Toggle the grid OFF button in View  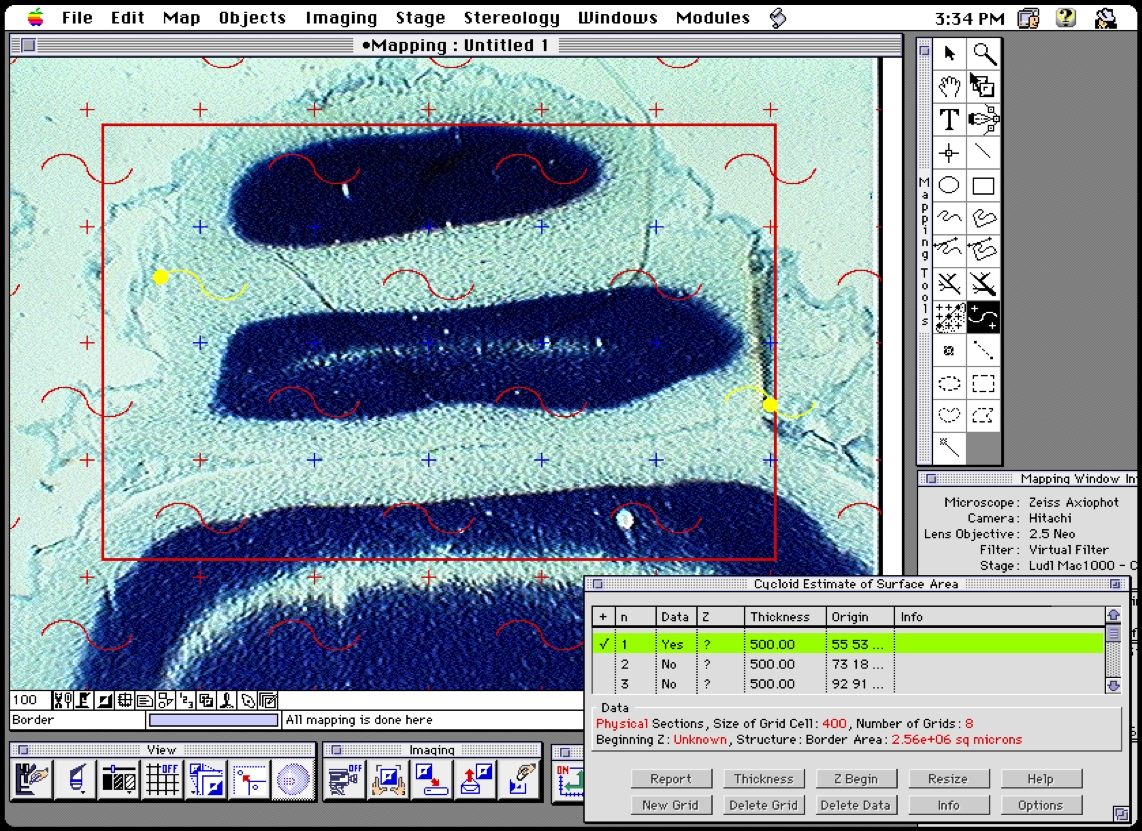(x=162, y=779)
